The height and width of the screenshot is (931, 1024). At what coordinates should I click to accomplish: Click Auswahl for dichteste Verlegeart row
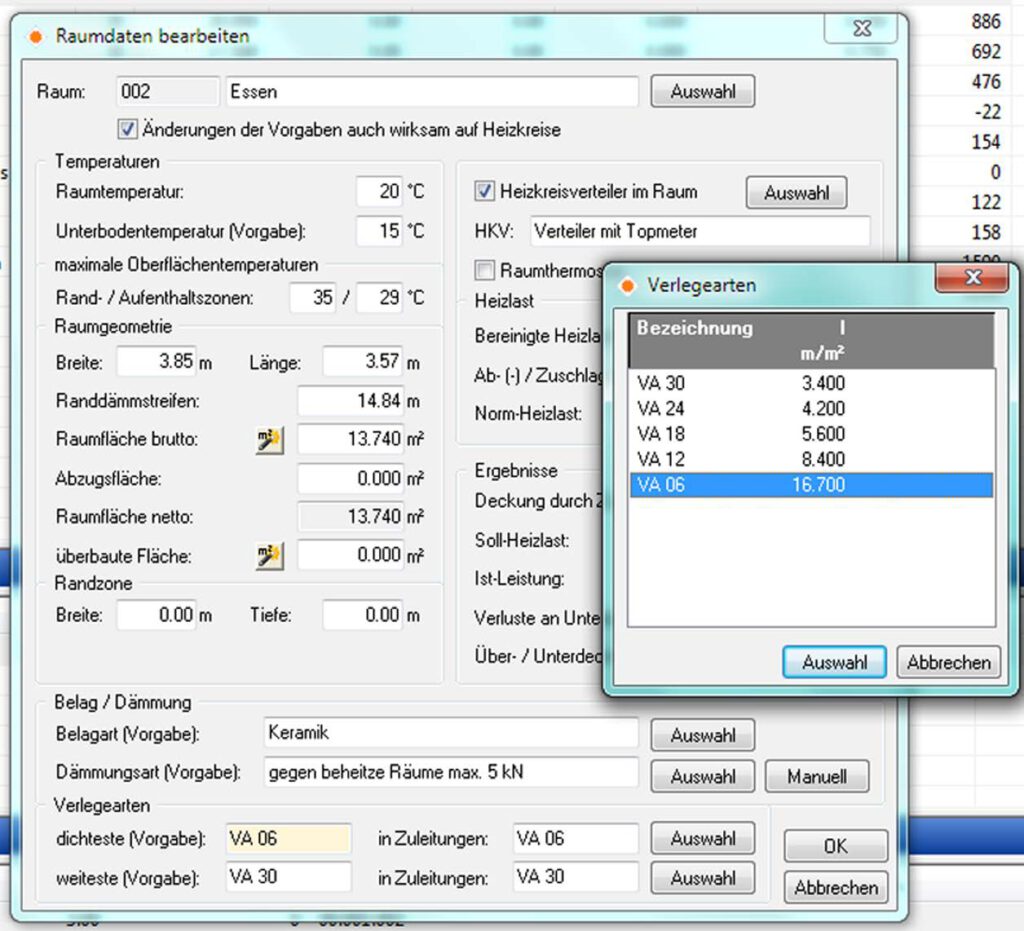703,838
